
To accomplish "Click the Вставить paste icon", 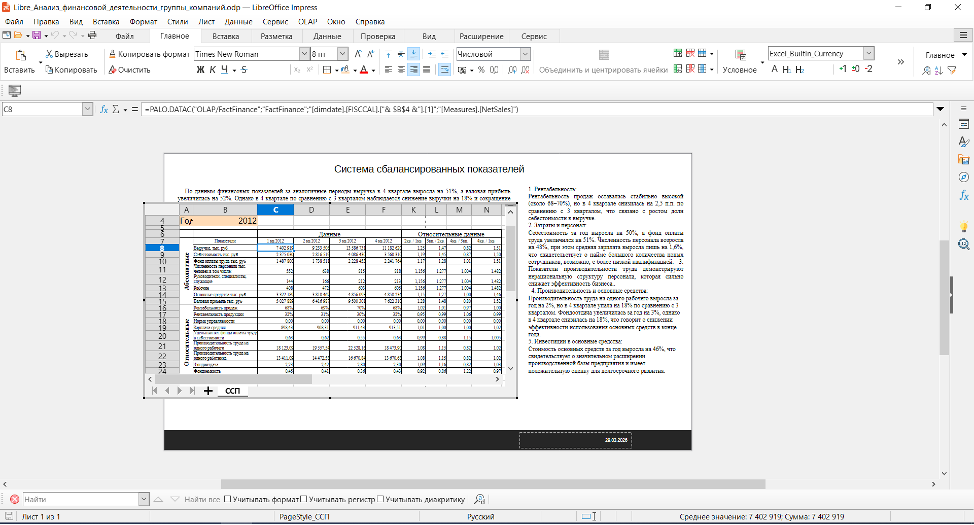I will pyautogui.click(x=20, y=55).
